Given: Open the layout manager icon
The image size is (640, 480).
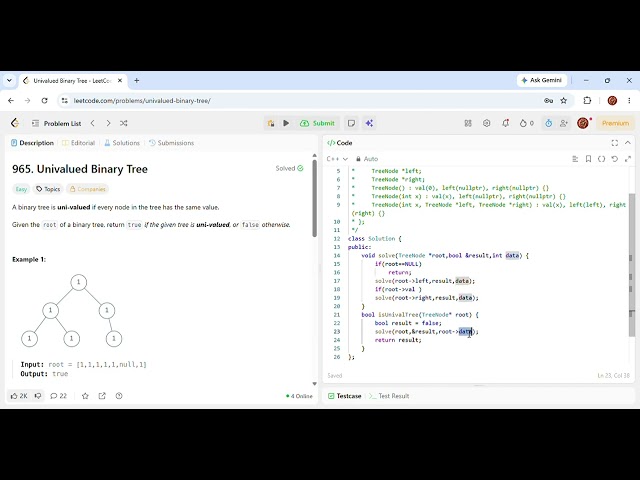Looking at the screenshot, I should click(x=468, y=123).
